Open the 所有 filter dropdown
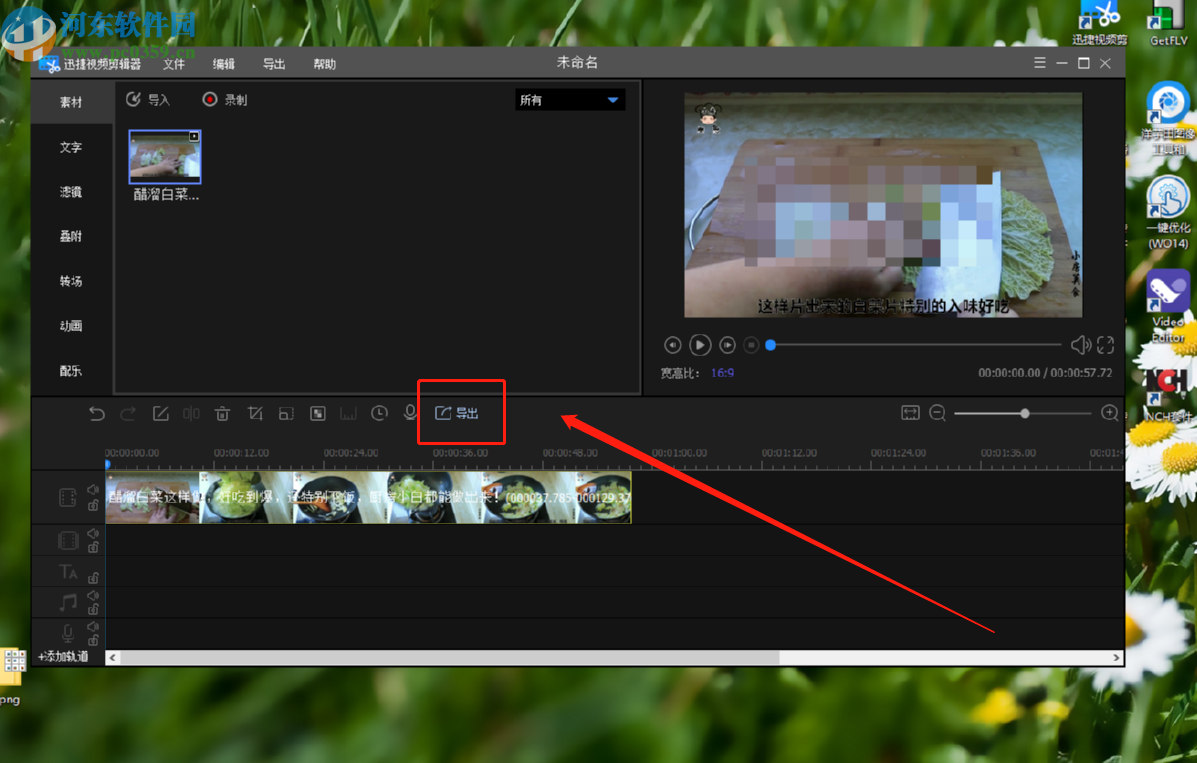 (x=570, y=100)
